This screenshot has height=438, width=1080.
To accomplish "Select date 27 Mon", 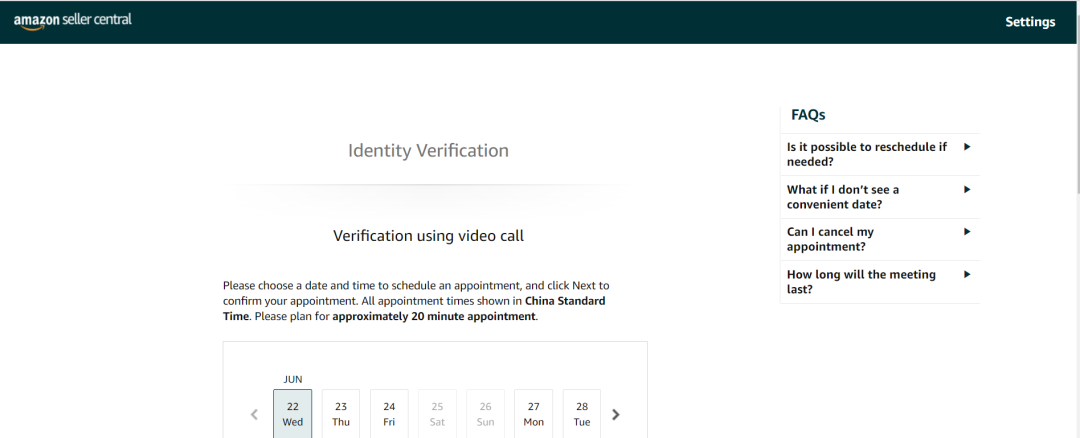I will point(534,414).
